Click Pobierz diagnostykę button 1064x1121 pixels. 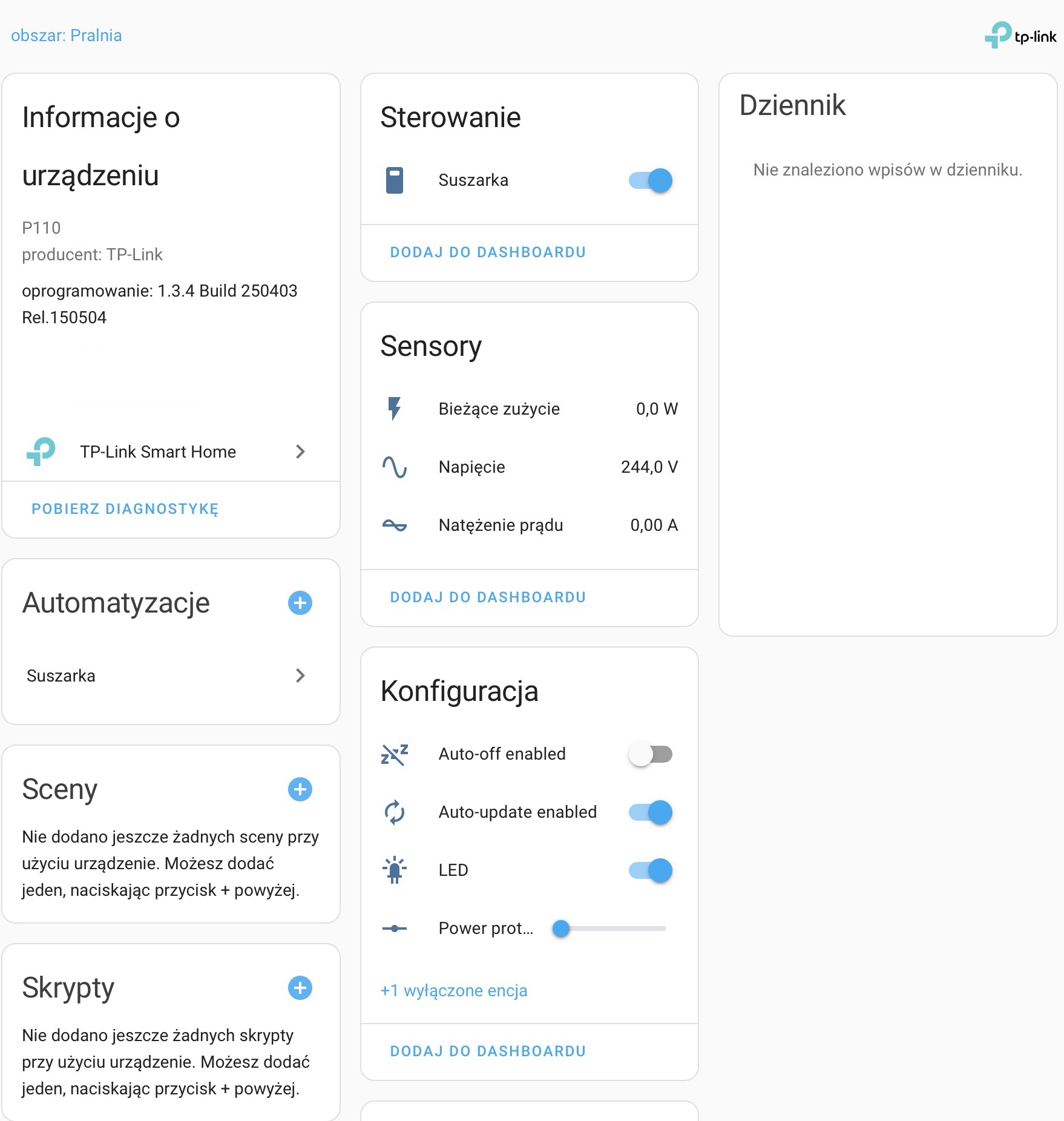125,509
